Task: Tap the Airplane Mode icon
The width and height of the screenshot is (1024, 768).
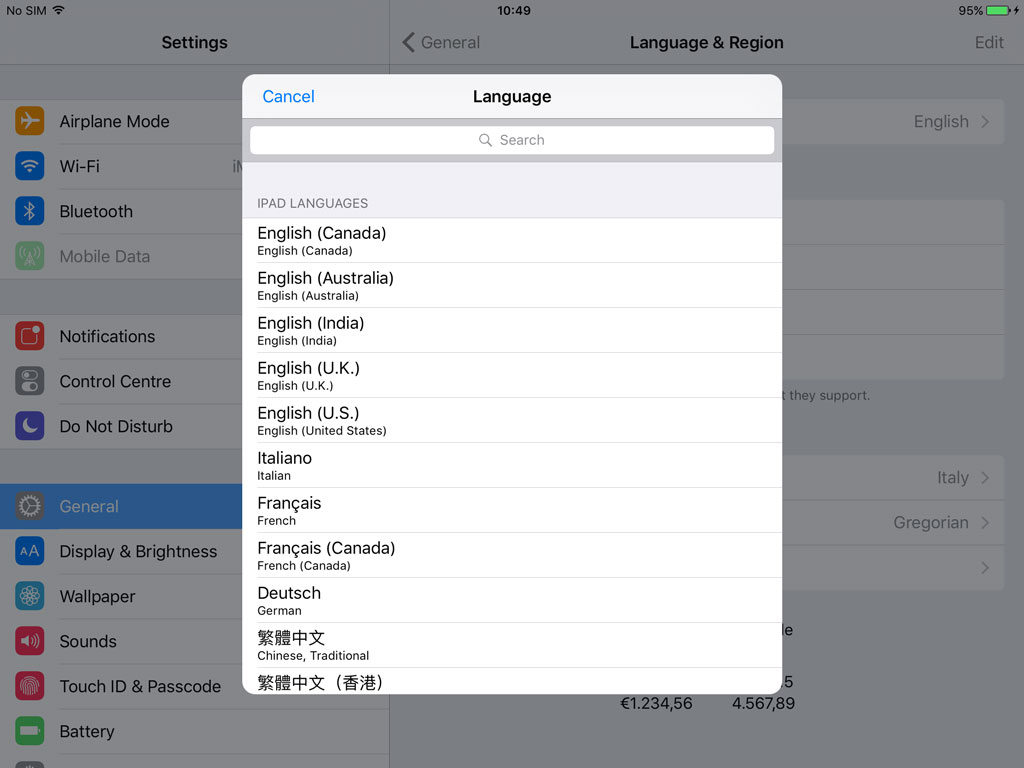Action: point(30,121)
